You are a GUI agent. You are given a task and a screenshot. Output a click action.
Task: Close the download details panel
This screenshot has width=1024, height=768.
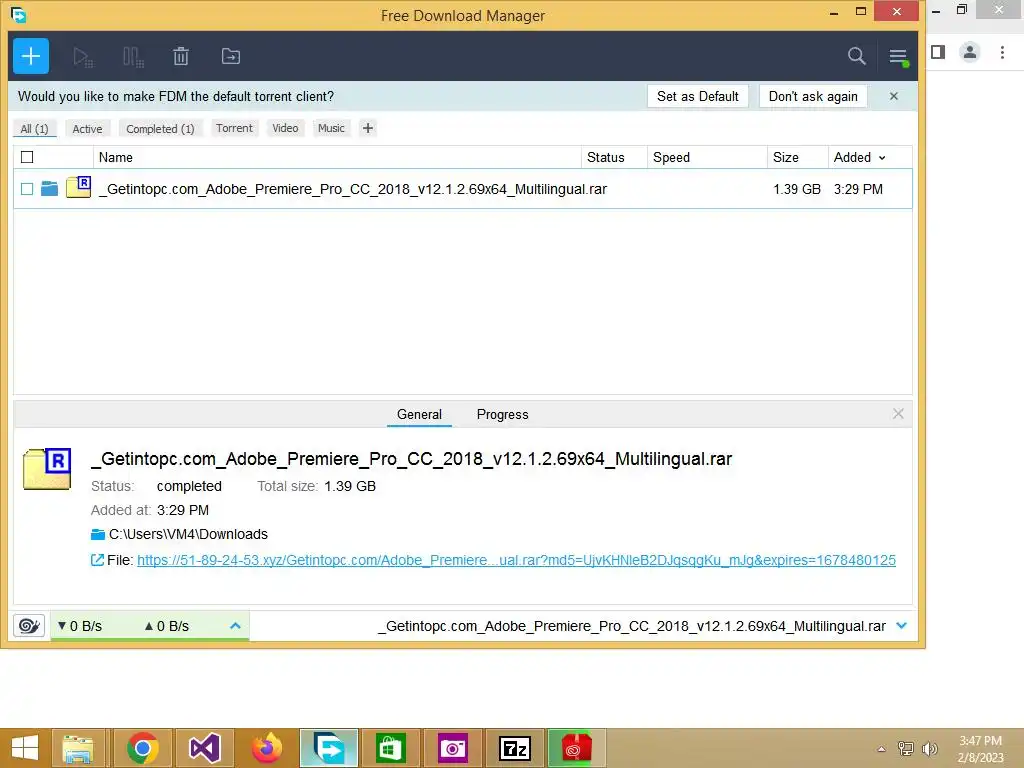898,413
